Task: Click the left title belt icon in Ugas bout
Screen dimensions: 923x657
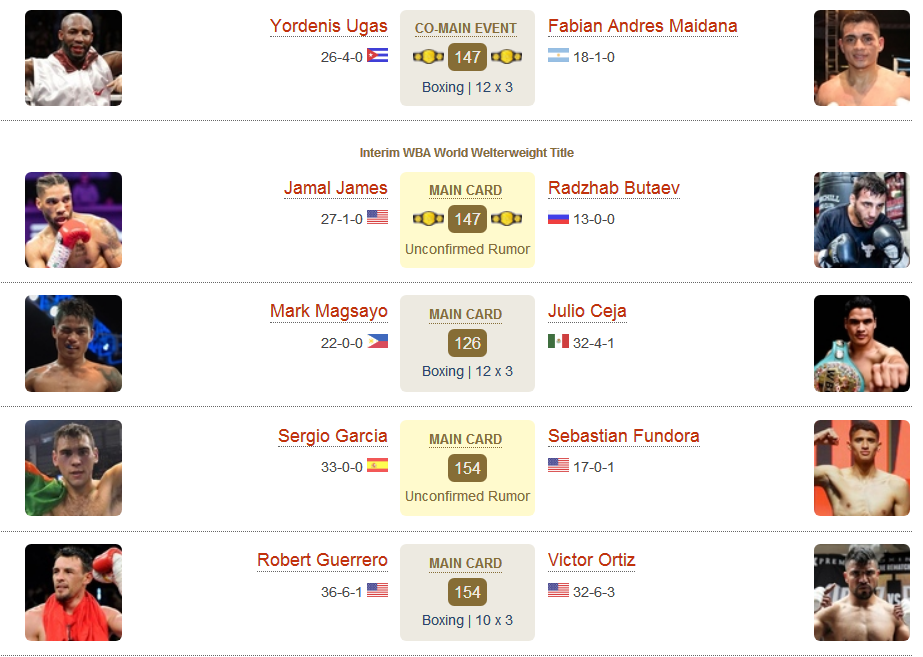Action: (428, 57)
